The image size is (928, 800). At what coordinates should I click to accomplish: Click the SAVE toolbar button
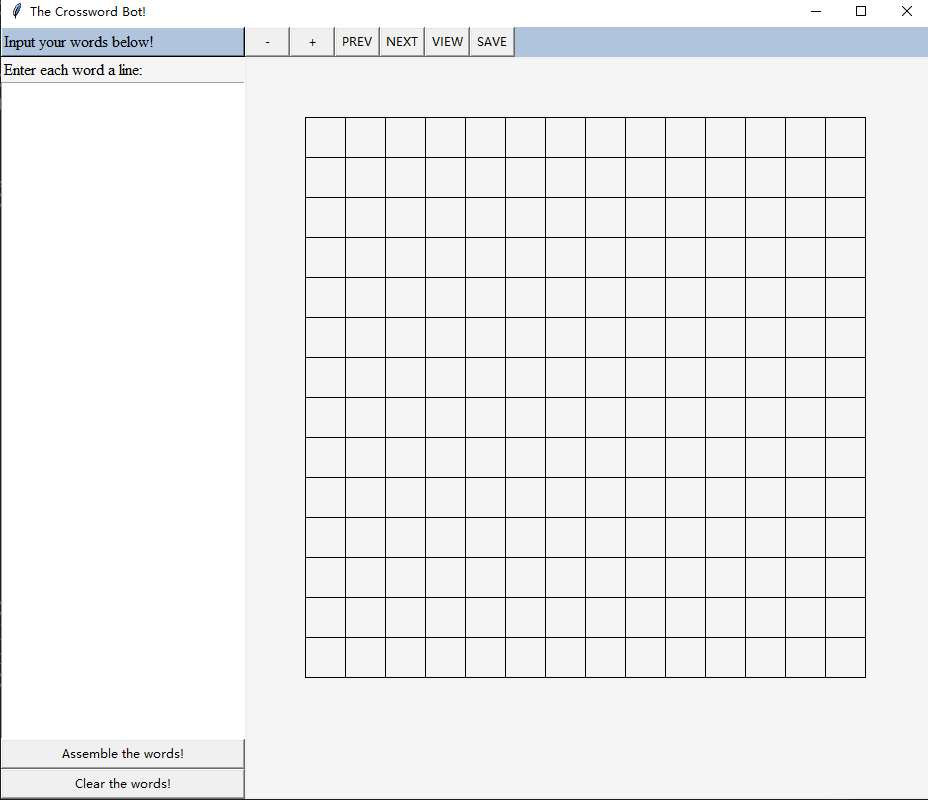point(491,41)
